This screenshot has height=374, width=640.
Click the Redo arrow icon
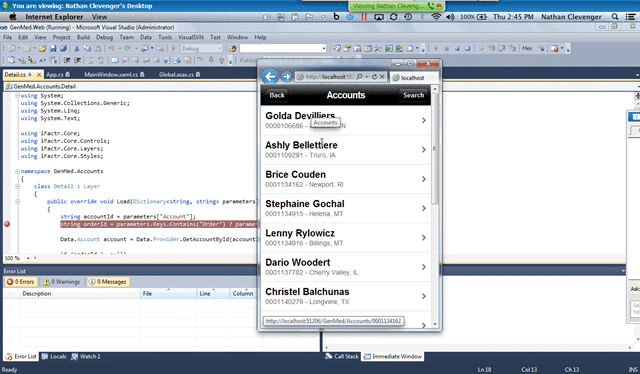(x=128, y=48)
